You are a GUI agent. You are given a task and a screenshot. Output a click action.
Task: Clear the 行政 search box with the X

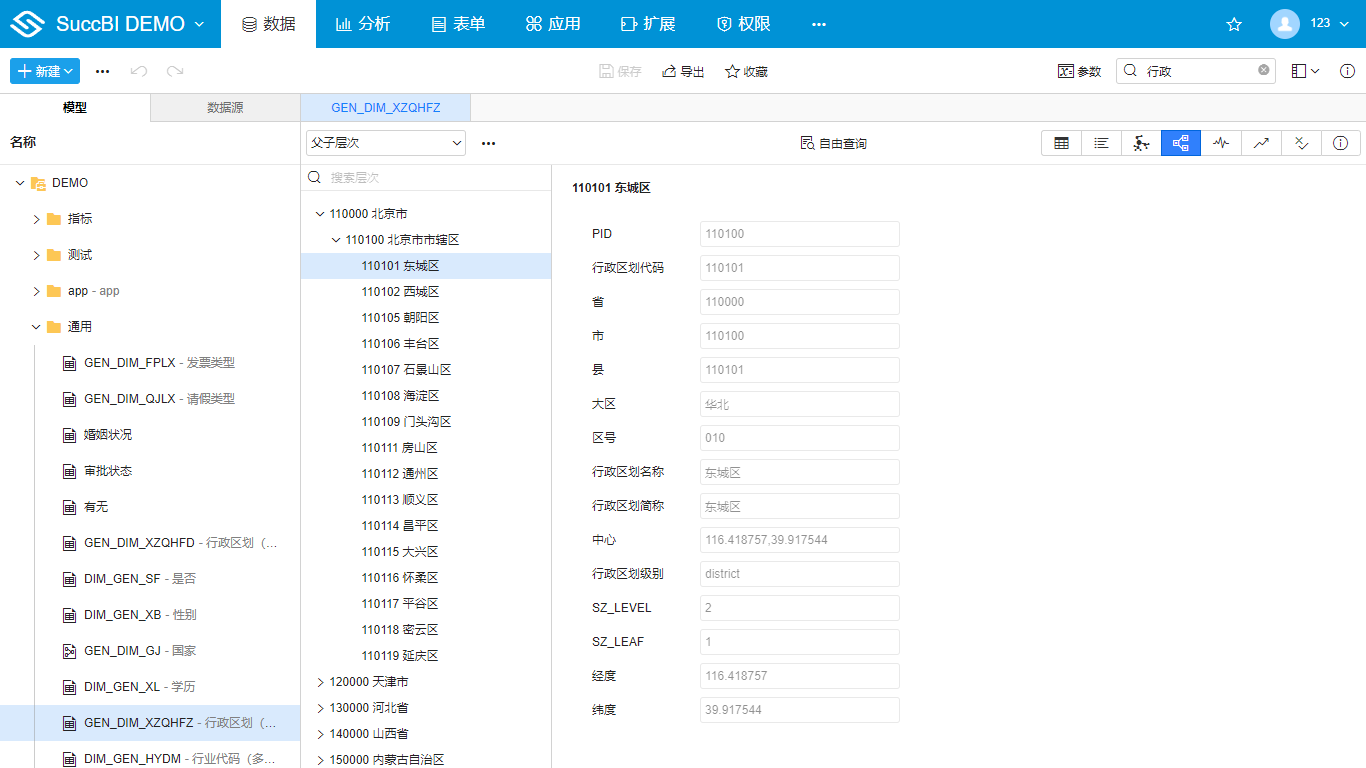[1262, 71]
